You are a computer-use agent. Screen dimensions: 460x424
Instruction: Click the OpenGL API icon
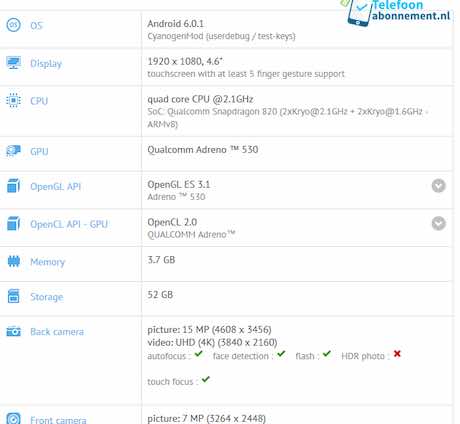coord(13,186)
